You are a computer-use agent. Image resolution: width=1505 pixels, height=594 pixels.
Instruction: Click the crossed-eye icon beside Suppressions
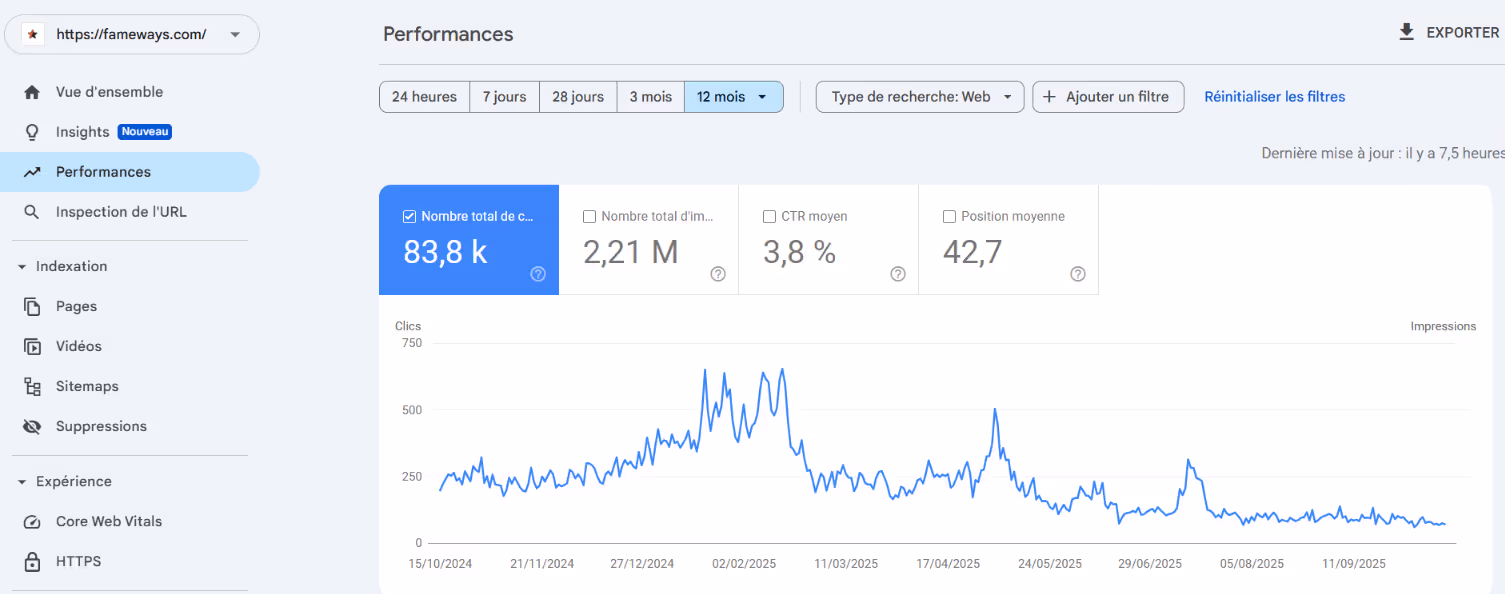tap(32, 427)
